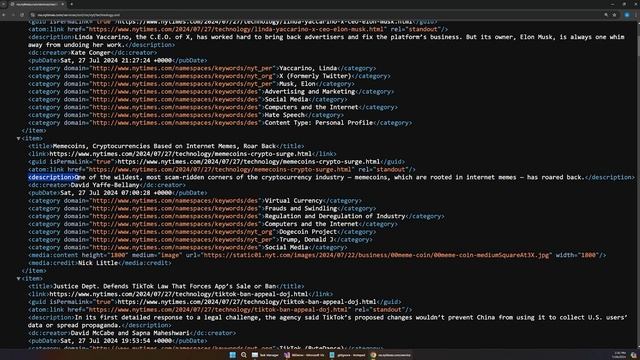Open site information icon in address bar

coord(33,15)
